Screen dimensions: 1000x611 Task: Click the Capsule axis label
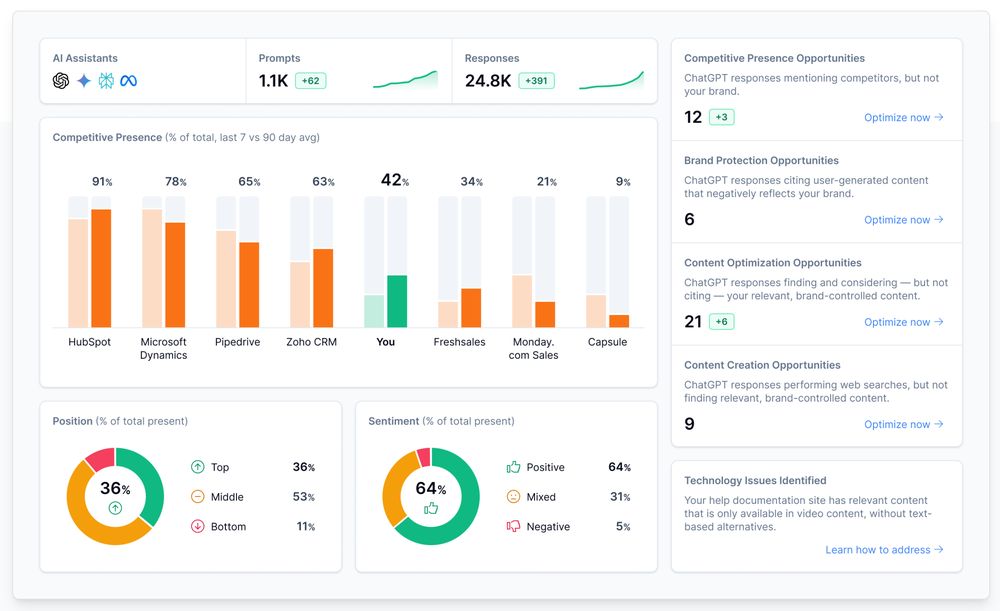(607, 342)
